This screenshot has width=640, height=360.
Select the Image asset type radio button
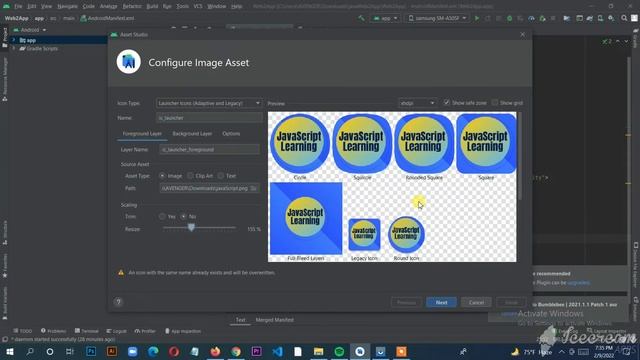(x=162, y=176)
